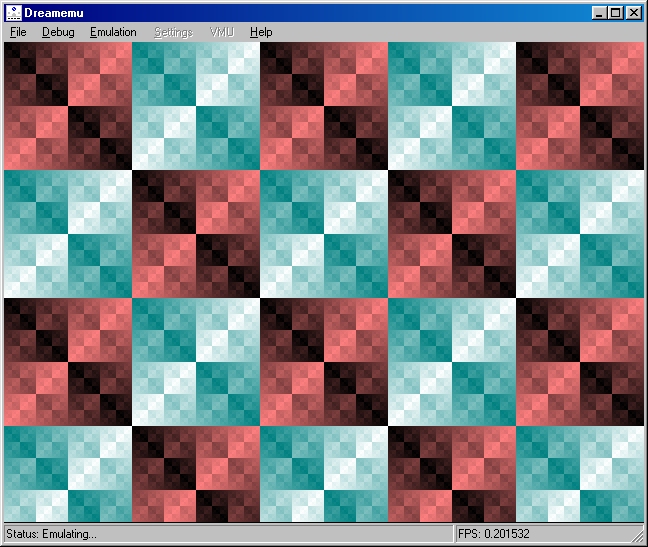The width and height of the screenshot is (648, 547).
Task: Click the 'Status: Emulating...' status text
Action: [51, 534]
